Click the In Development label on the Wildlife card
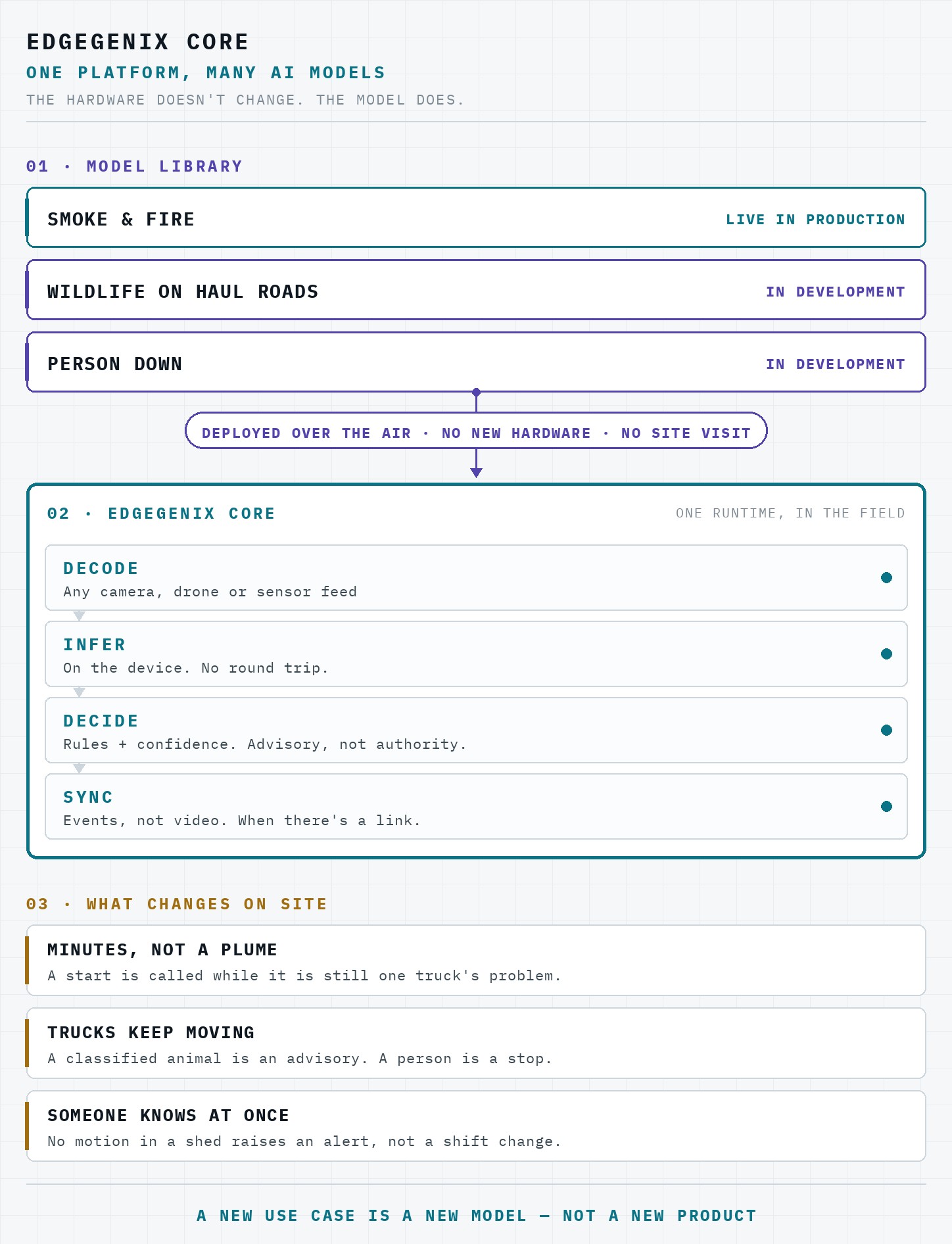The height and width of the screenshot is (1244, 952). click(835, 292)
